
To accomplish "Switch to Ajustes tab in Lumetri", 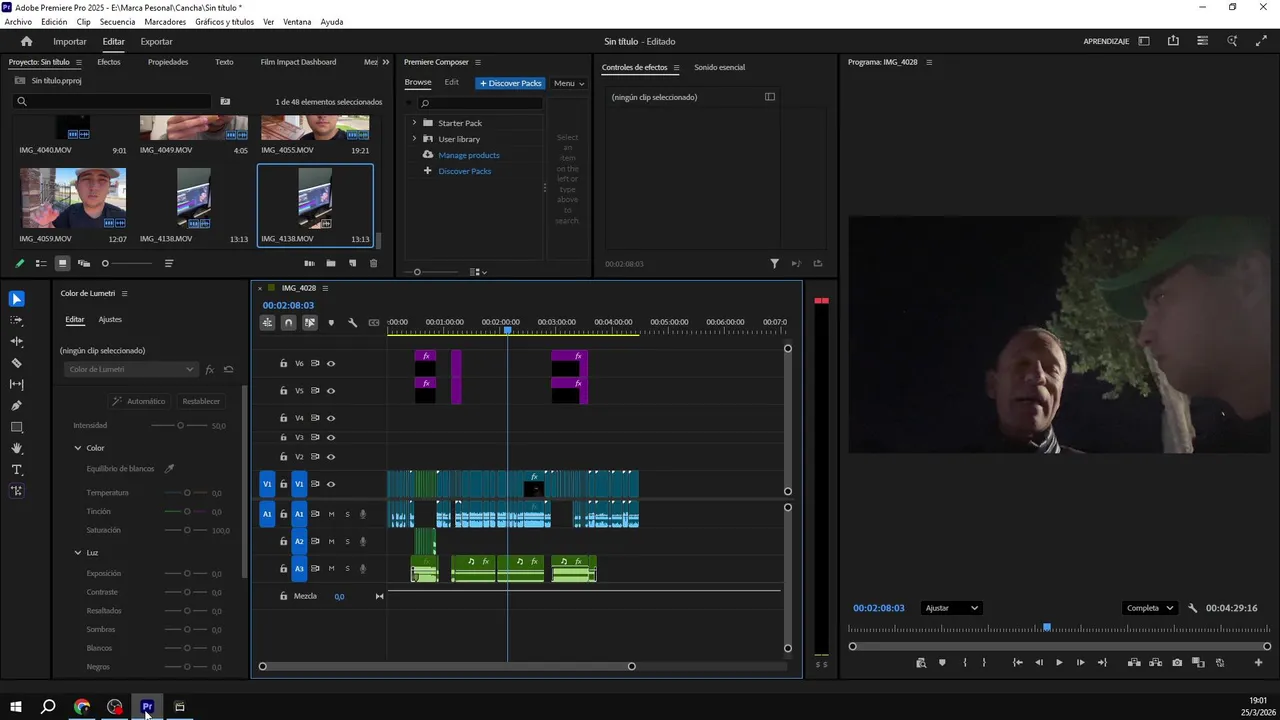I will pos(110,319).
